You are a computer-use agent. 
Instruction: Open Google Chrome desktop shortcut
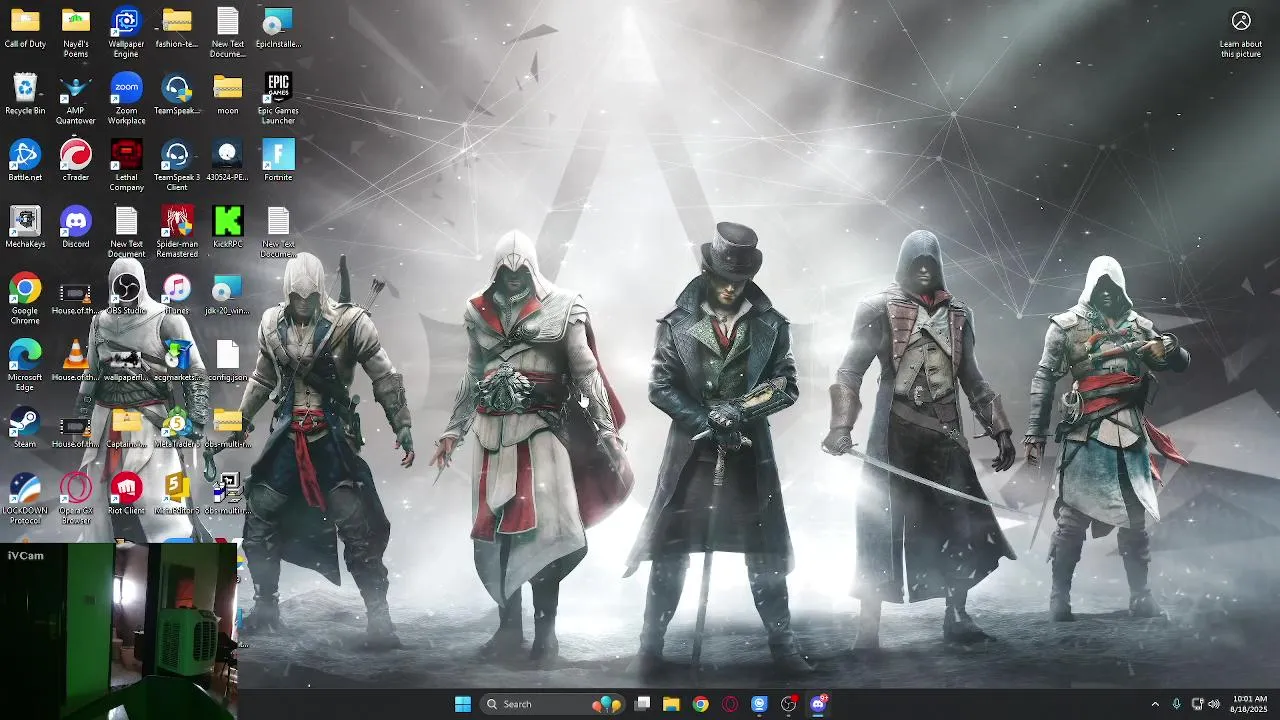25,300
